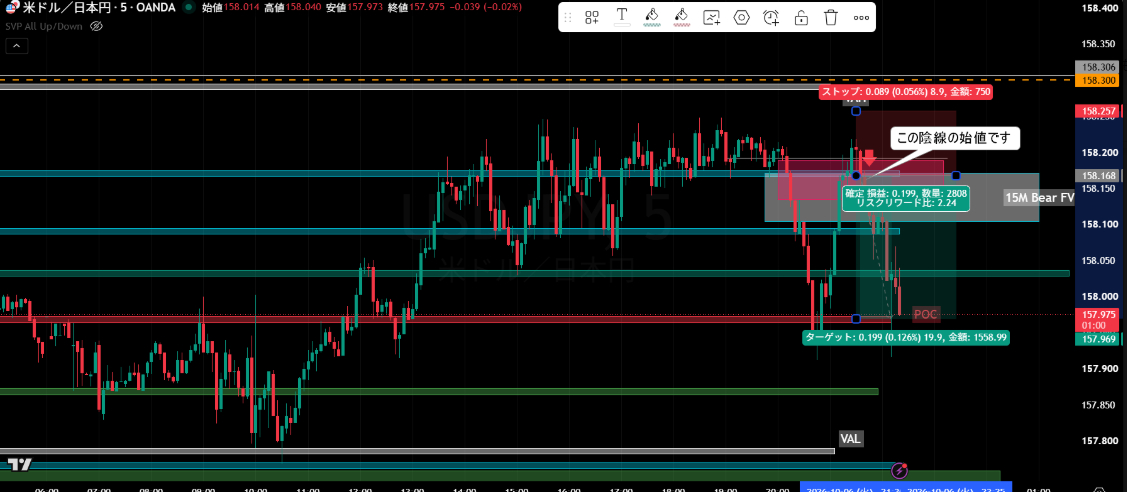Click the POC label near red line
1127x492 pixels.
coord(926,314)
